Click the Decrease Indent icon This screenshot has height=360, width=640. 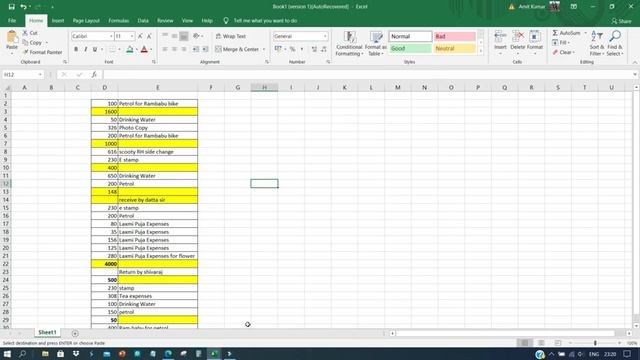(196, 49)
